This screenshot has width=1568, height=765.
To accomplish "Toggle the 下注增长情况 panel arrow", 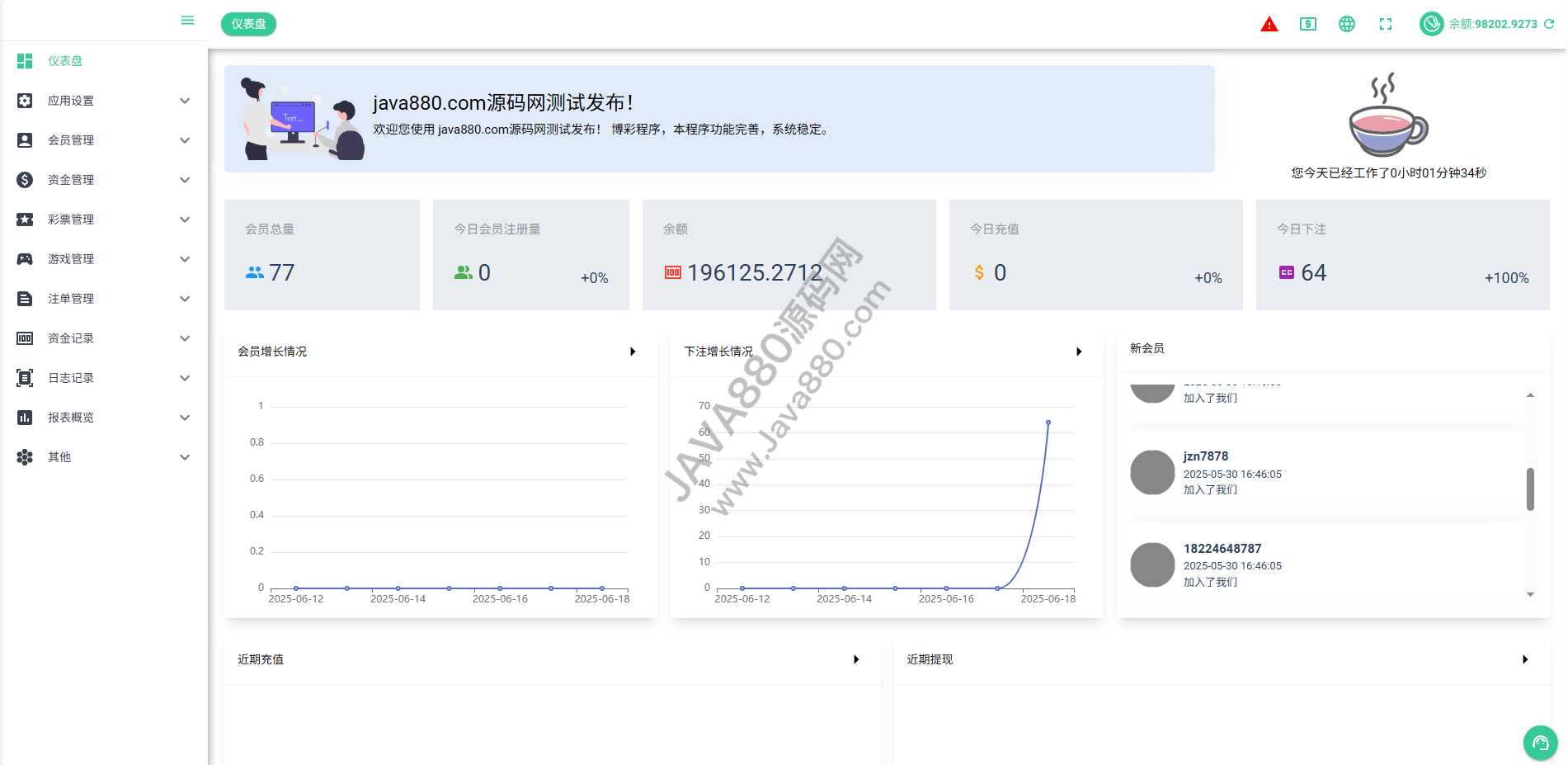I will 1079,352.
